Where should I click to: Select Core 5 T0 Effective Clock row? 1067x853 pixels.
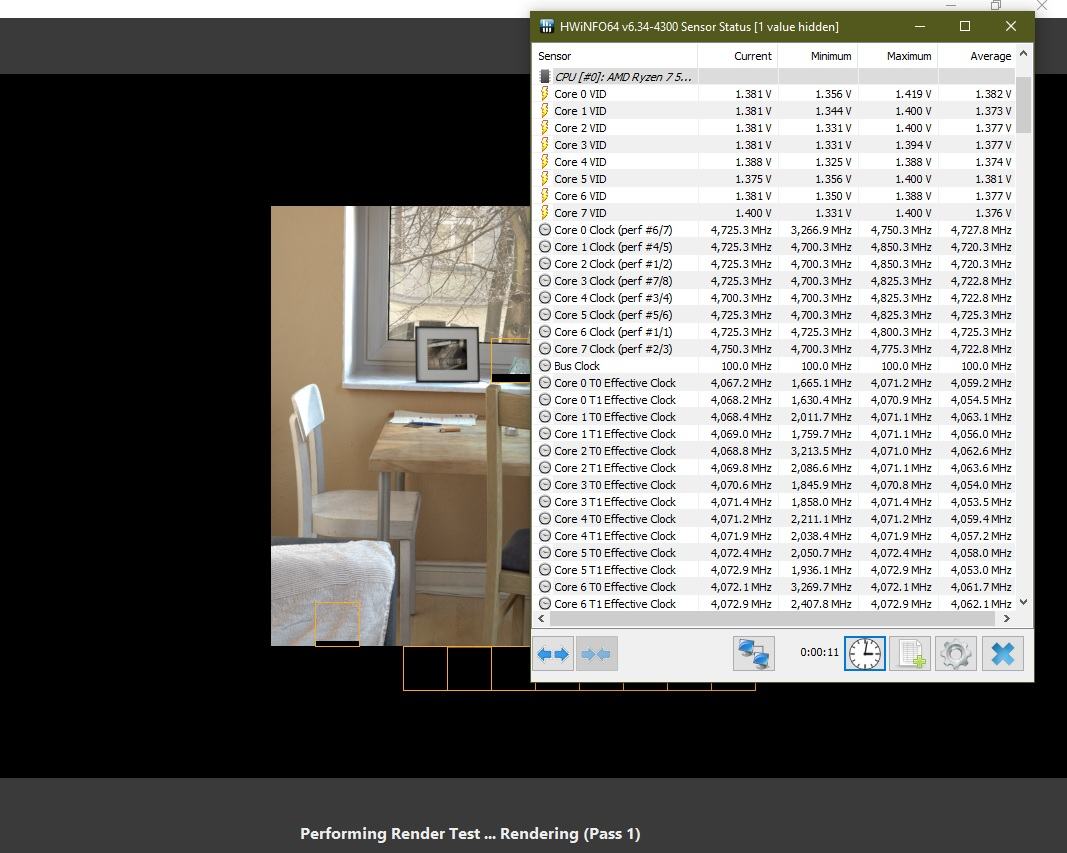[x=774, y=553]
